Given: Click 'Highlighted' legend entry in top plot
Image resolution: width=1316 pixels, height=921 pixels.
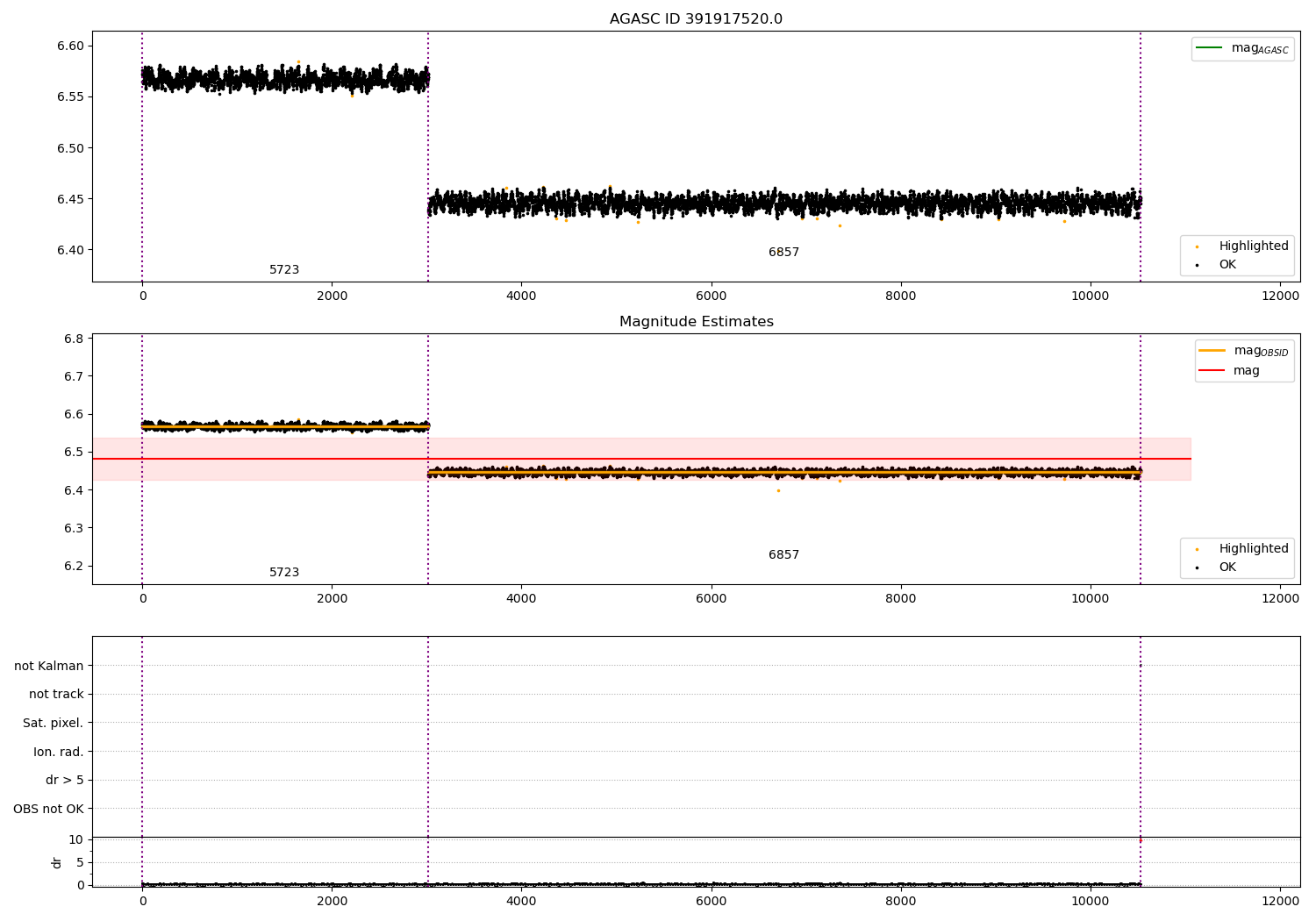Looking at the screenshot, I should (x=1242, y=246).
